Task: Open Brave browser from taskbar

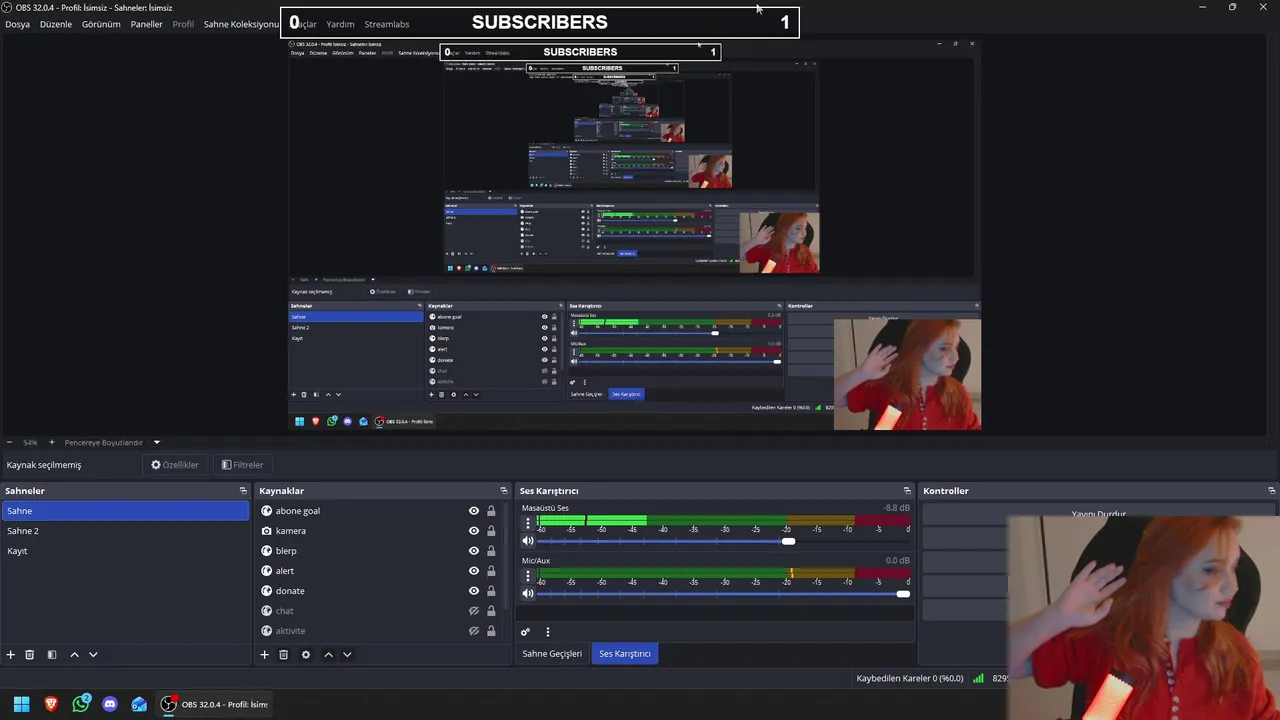Action: (51, 704)
